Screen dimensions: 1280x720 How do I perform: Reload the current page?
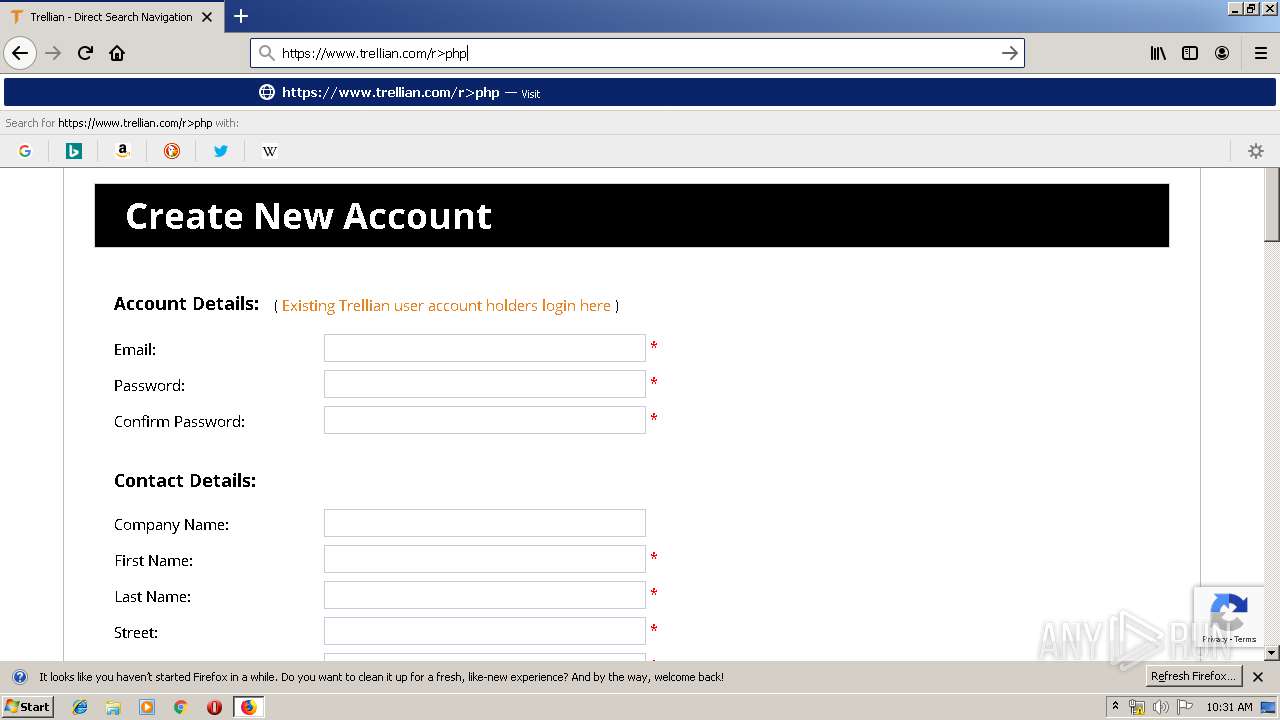coord(85,53)
